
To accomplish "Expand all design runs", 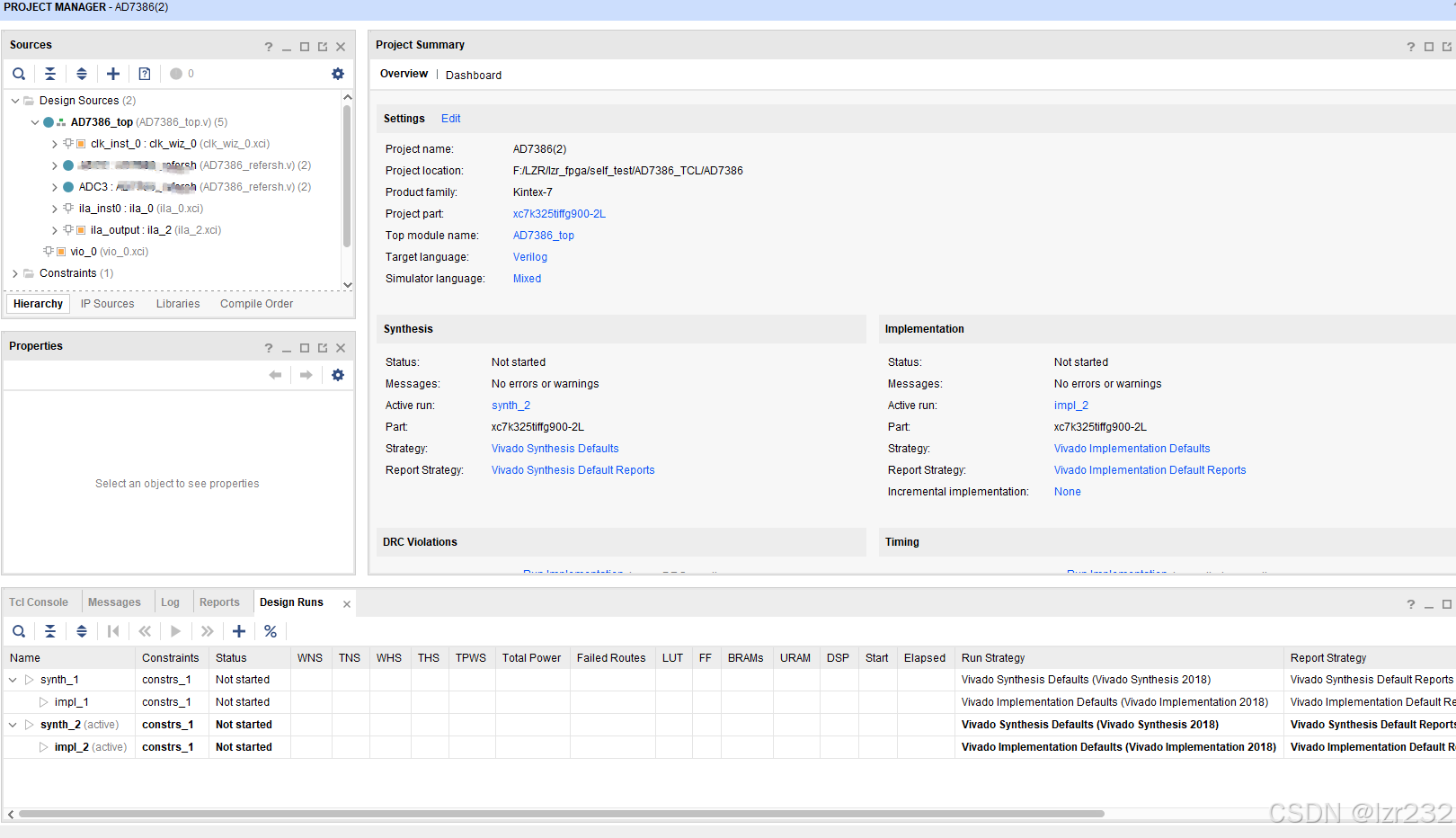I will point(82,631).
